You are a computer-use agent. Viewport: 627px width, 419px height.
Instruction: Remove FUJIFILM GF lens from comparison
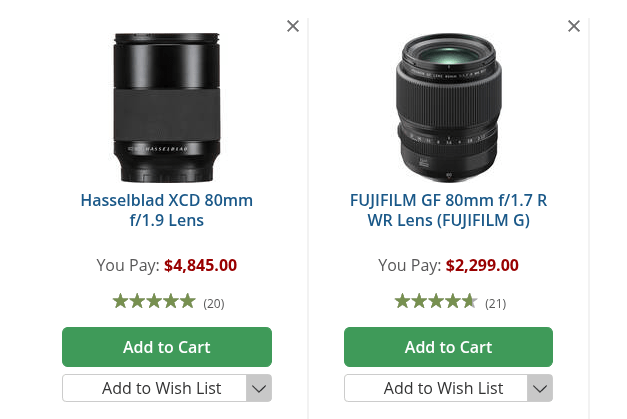(x=574, y=26)
